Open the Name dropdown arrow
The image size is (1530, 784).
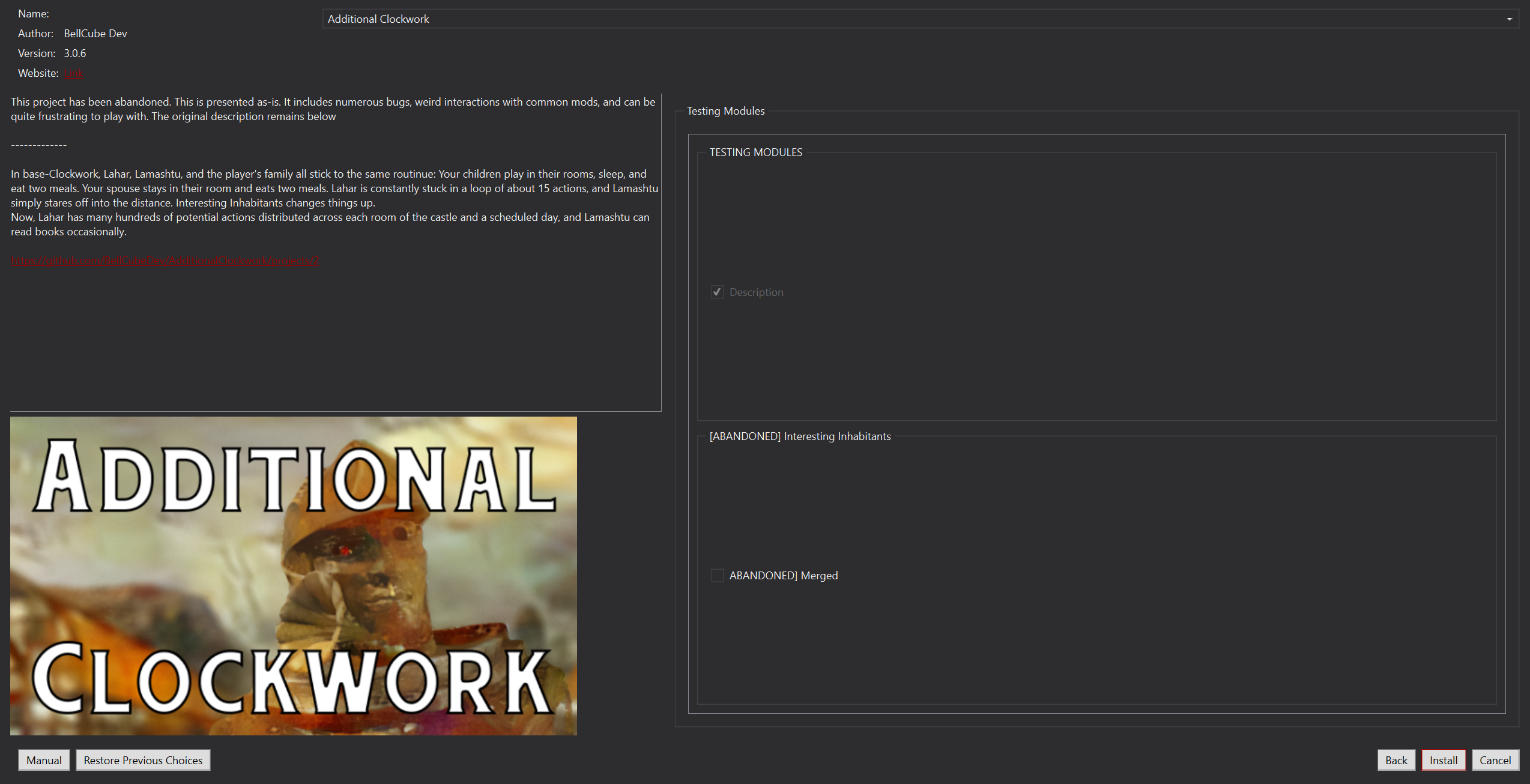pyautogui.click(x=1509, y=19)
